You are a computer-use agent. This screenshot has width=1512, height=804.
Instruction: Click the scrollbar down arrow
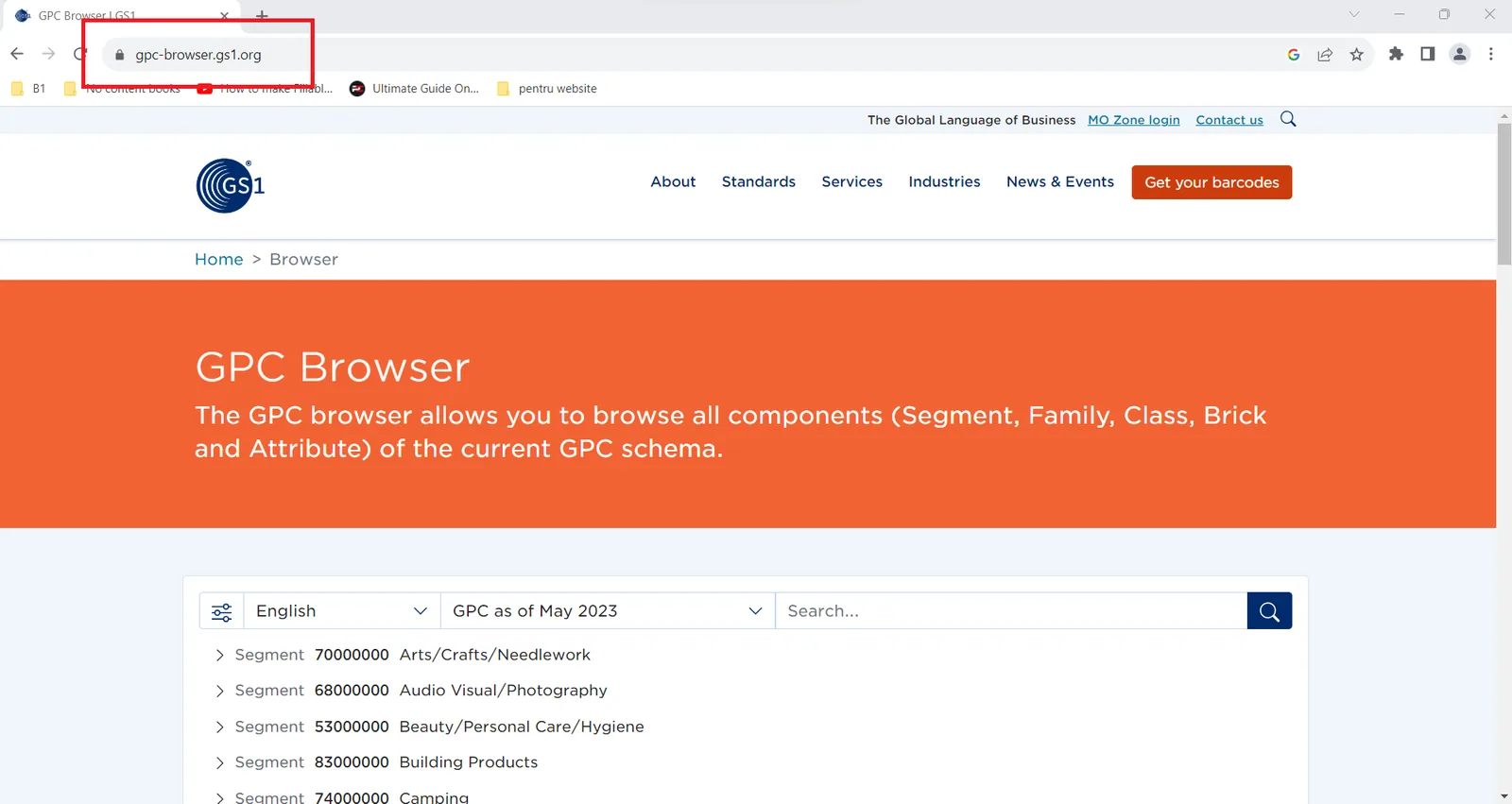tap(1504, 796)
